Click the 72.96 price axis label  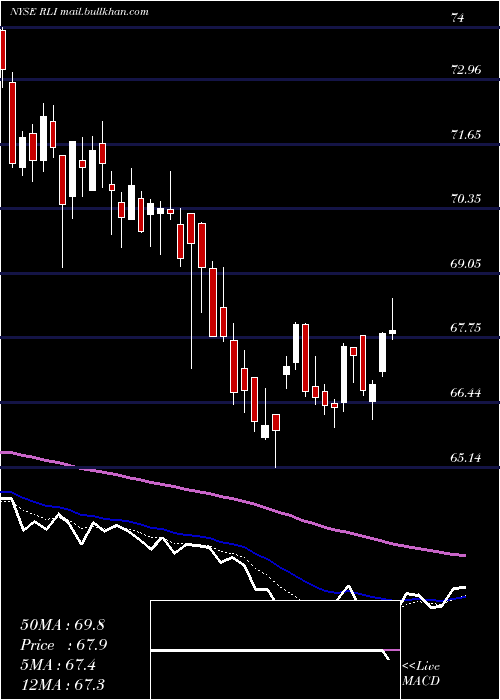tap(467, 69)
